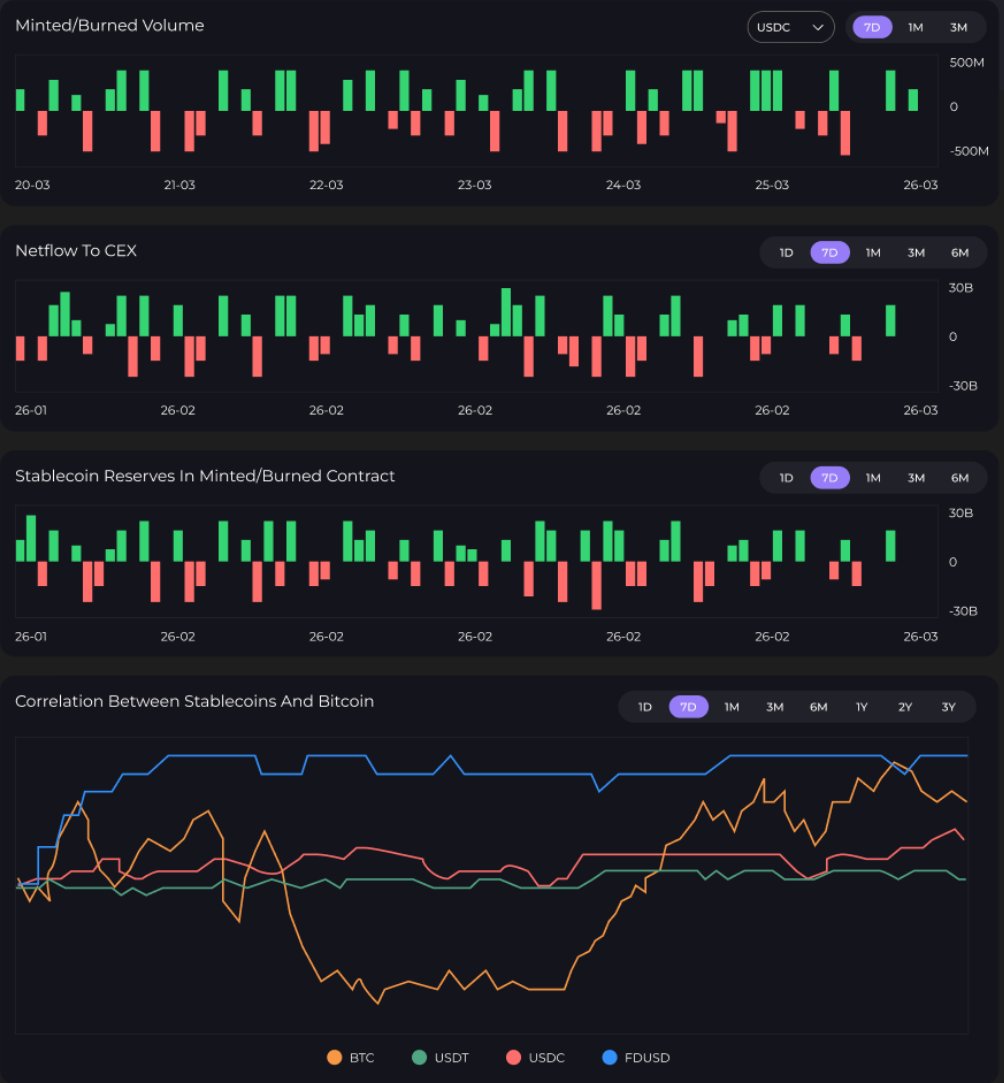Choose 1D for Stablecoin Reserves chart
Viewport: 1004px width, 1083px height.
786,478
